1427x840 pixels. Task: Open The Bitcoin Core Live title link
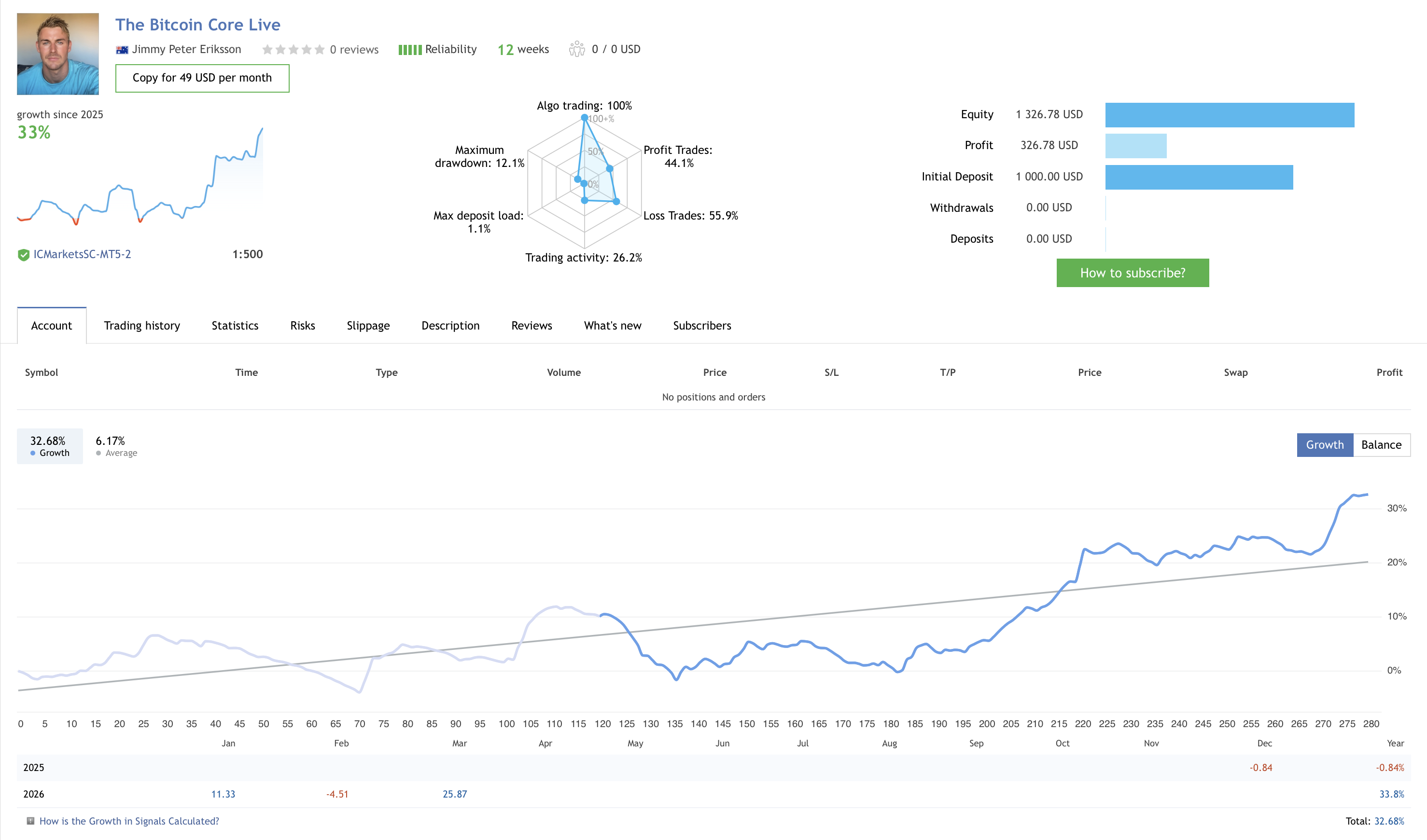tap(197, 25)
